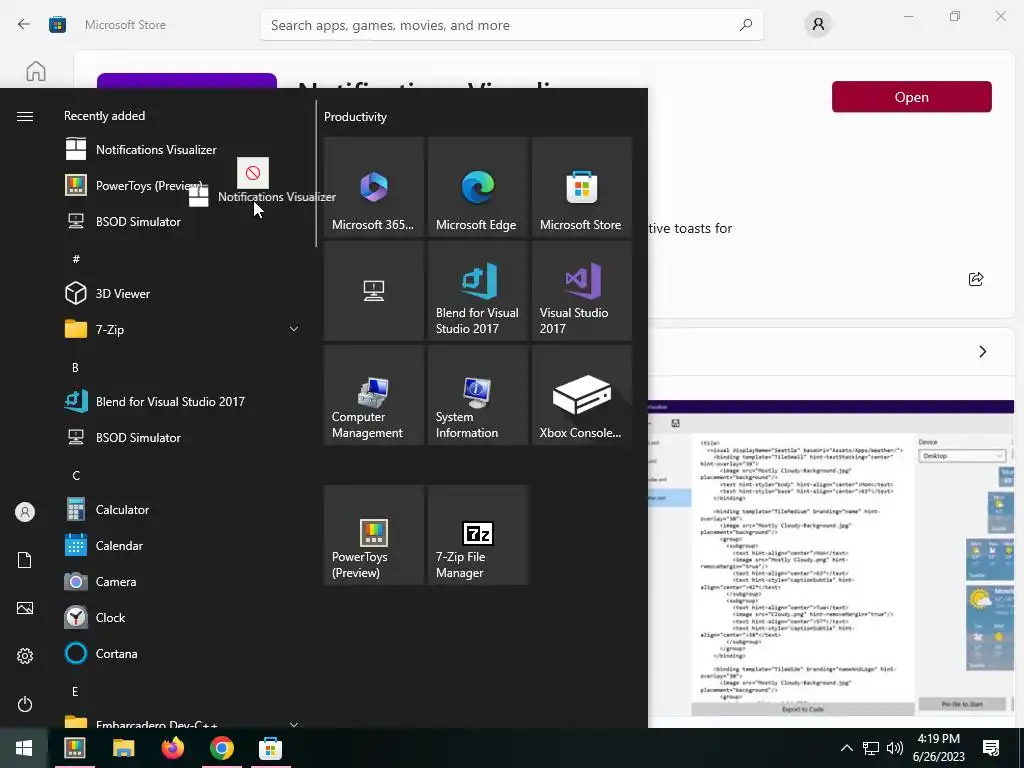
Task: Click the C letter header in app list
Action: (76, 475)
